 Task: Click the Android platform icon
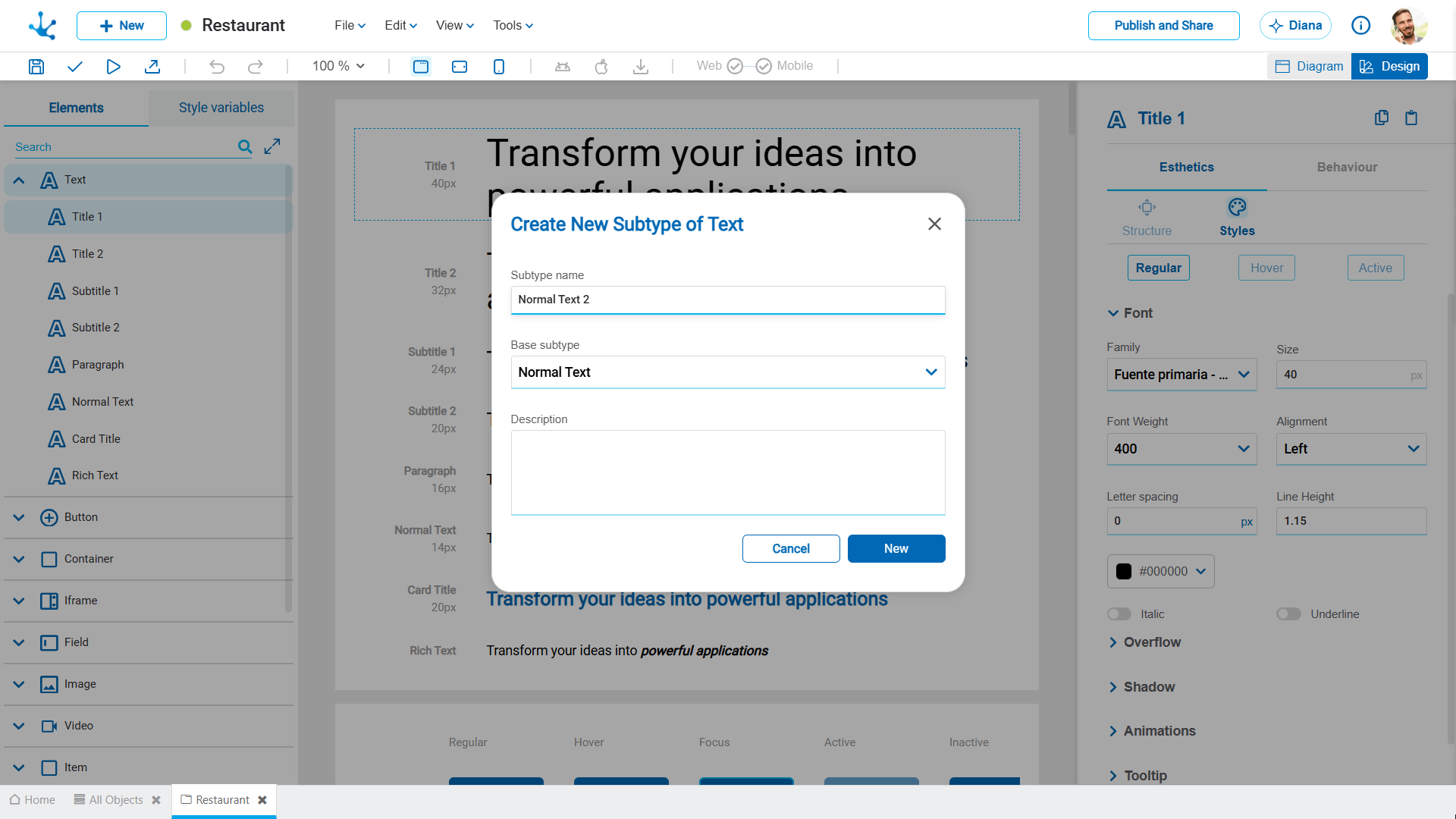click(563, 67)
